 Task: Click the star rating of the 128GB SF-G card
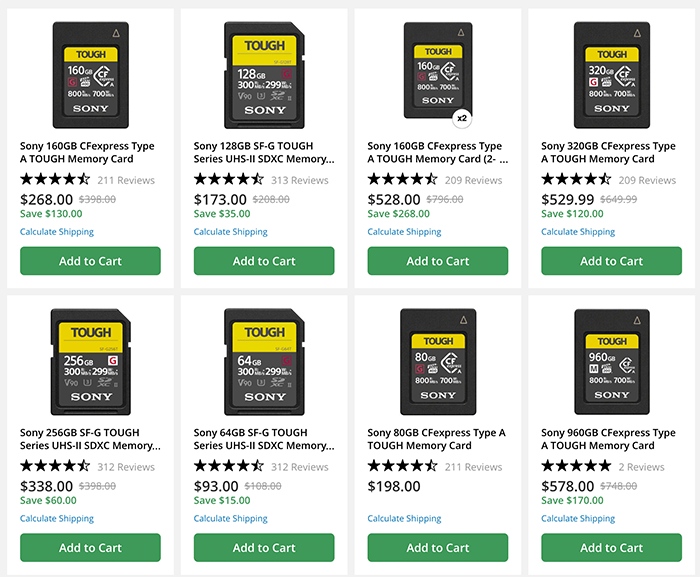point(229,180)
